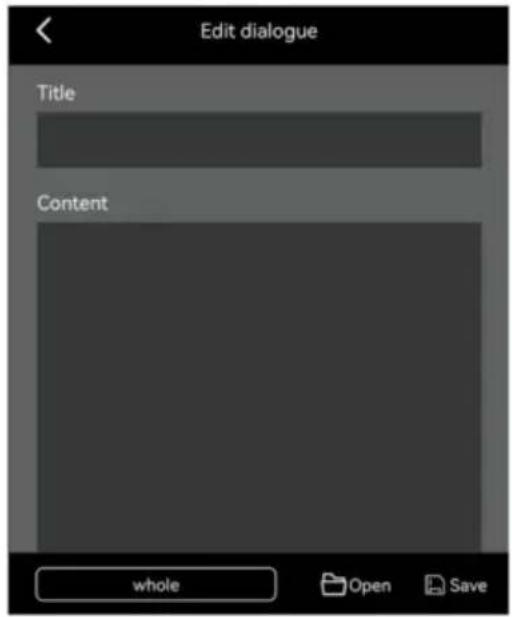
Task: Place cursor in large Content box
Action: [x=259, y=388]
